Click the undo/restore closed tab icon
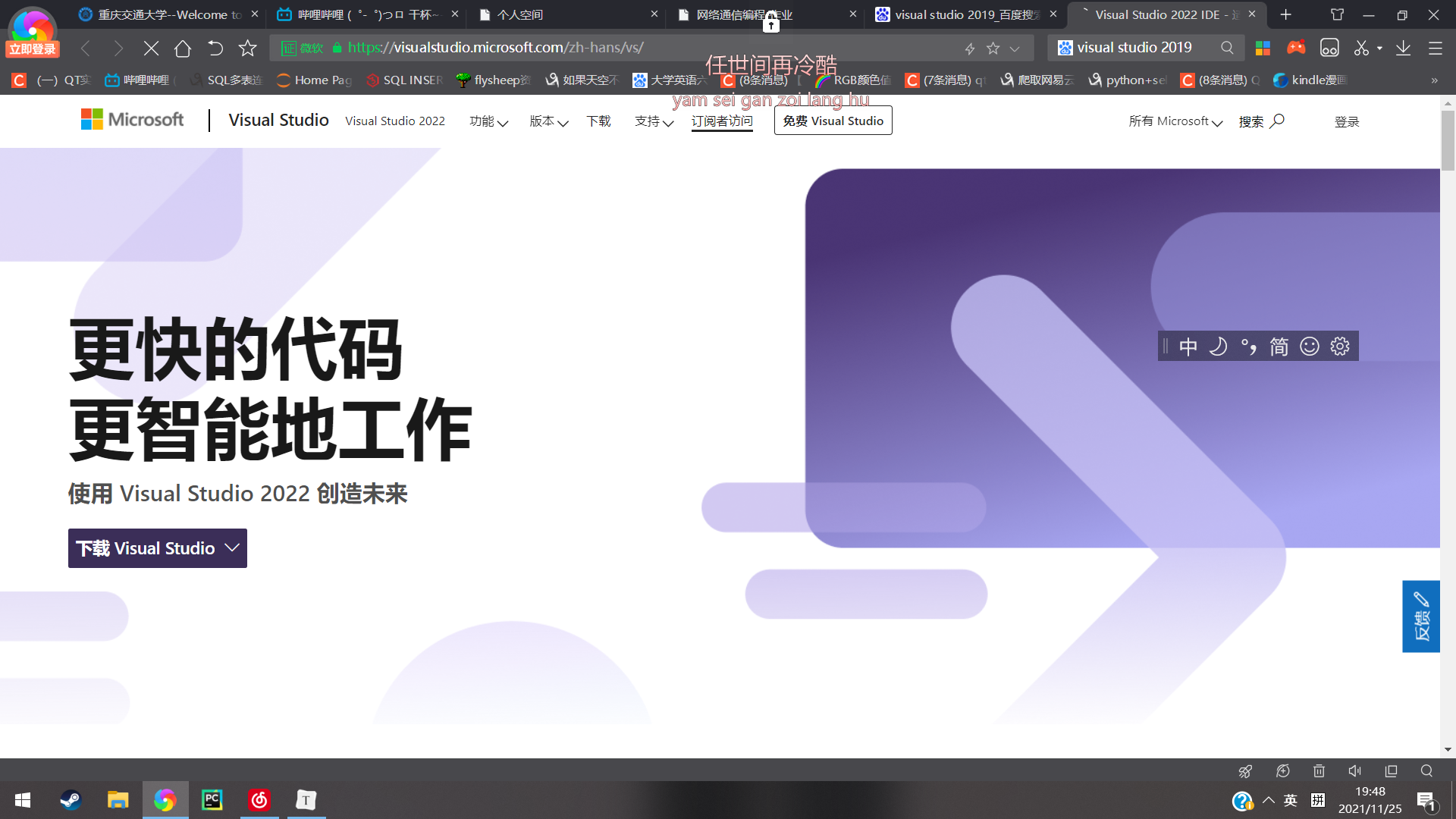Screen dimensions: 1456x819 pyautogui.click(x=215, y=49)
